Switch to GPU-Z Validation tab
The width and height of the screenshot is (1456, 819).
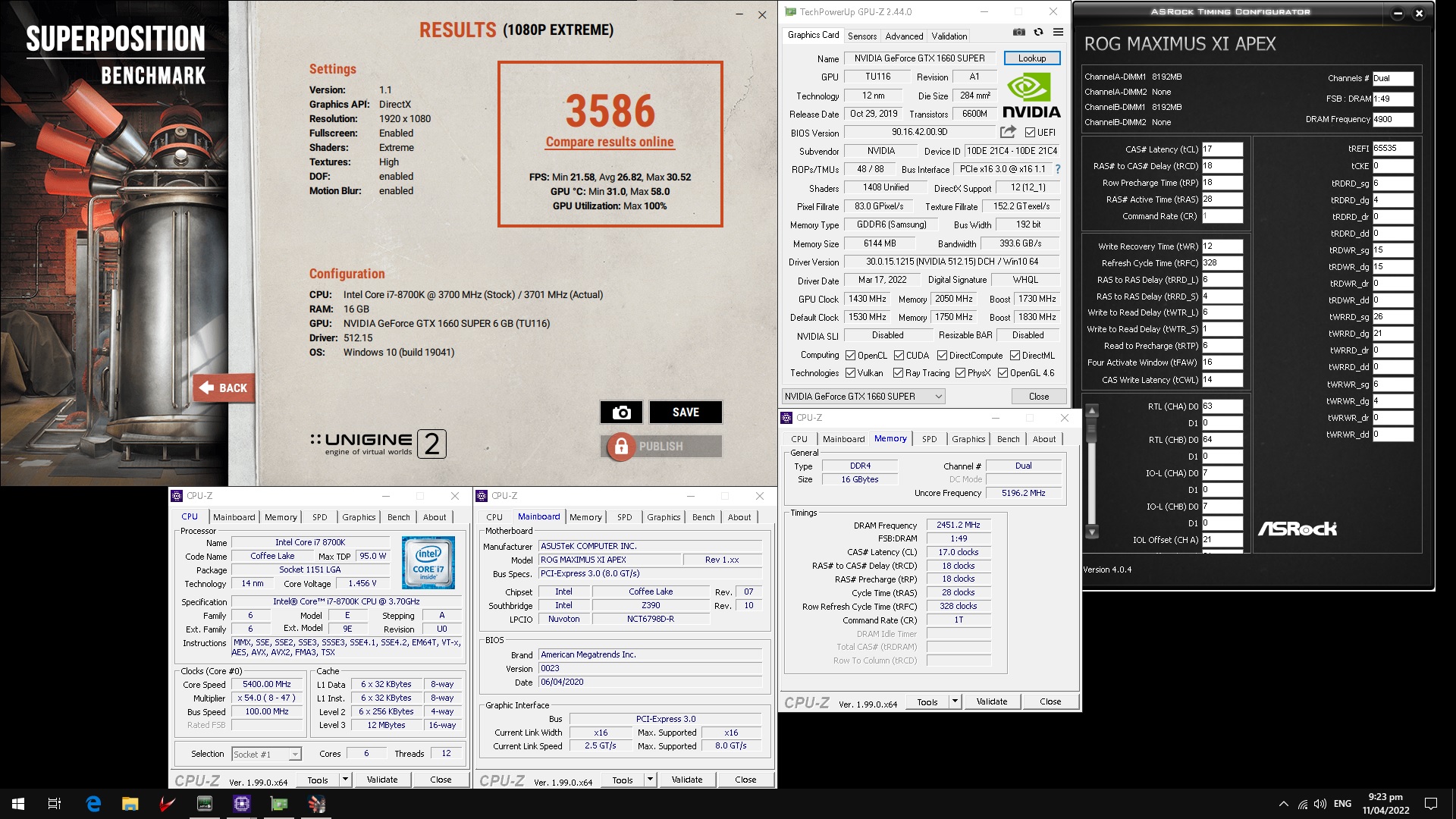pos(949,36)
